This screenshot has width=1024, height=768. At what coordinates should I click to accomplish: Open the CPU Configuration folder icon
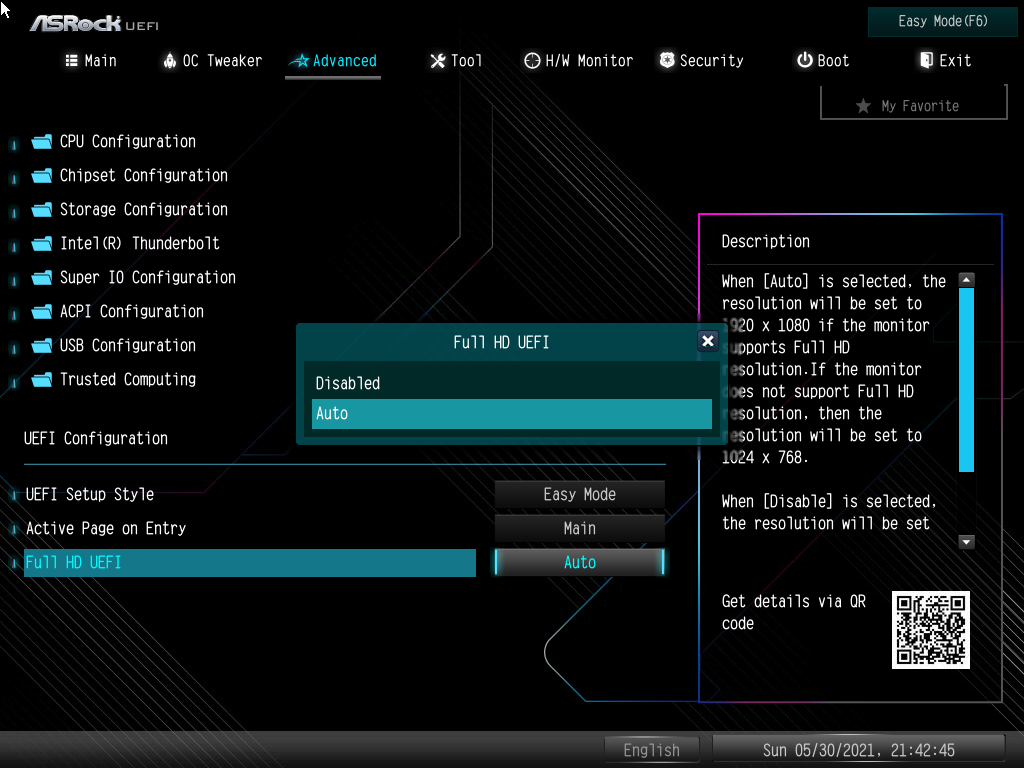pos(41,142)
